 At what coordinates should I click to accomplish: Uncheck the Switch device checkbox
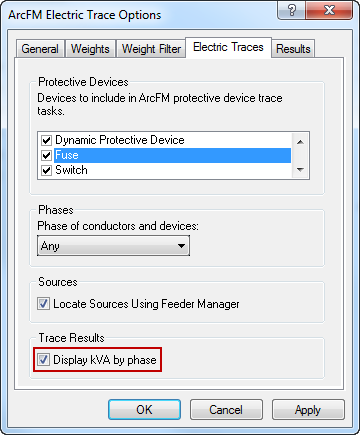pos(46,170)
